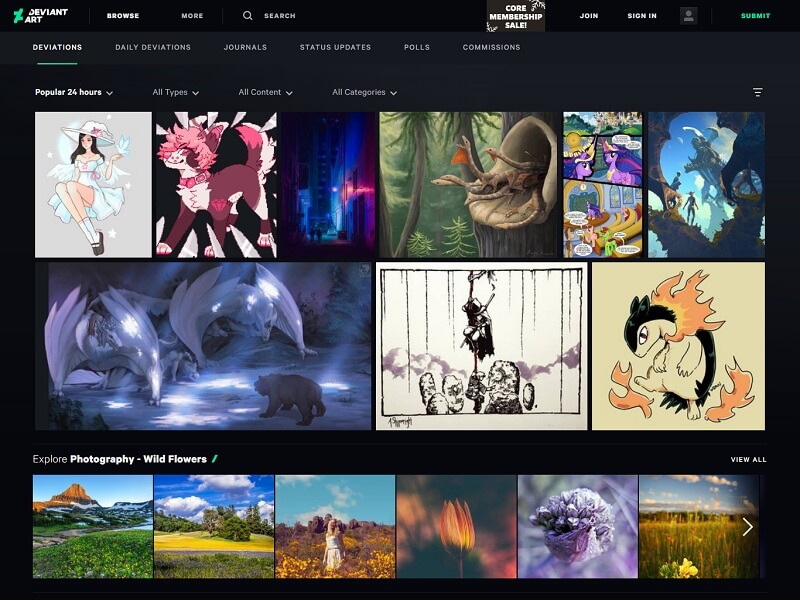Click the DeviantArt logo

tap(40, 15)
